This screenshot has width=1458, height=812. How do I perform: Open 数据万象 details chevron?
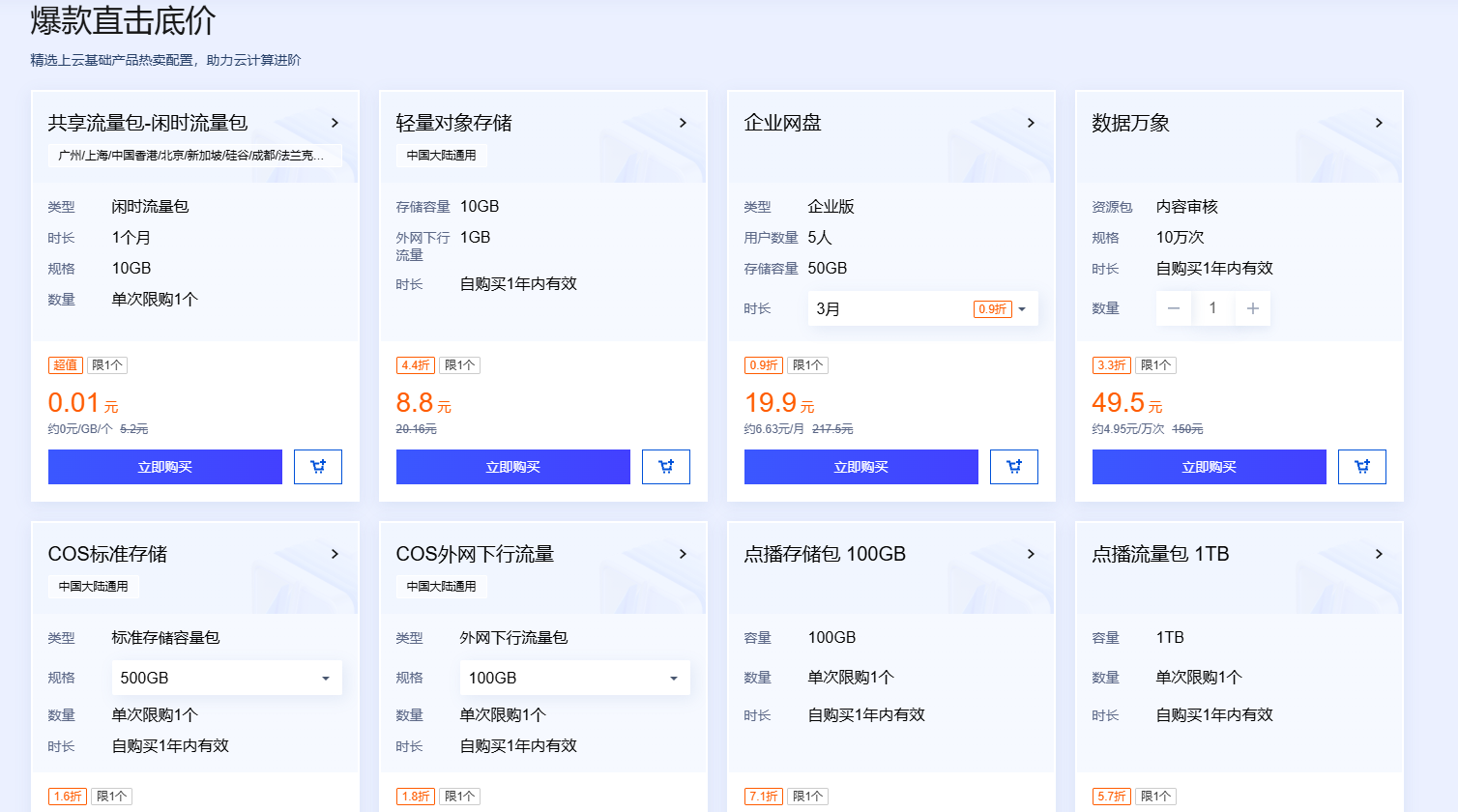pos(1379,123)
